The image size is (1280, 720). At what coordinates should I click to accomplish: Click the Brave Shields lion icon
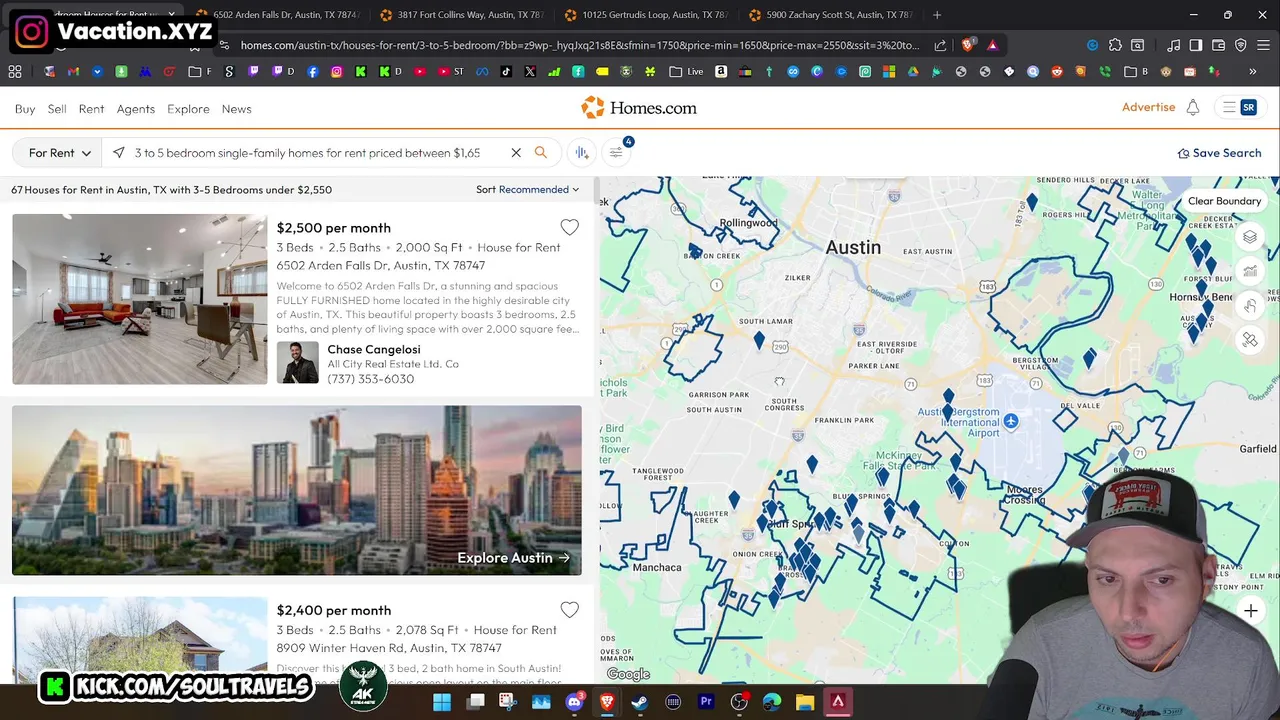coord(967,45)
